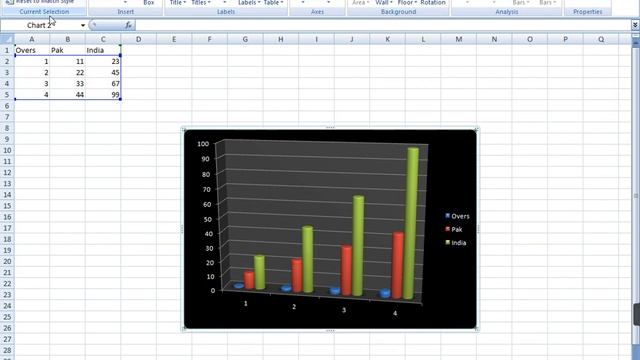This screenshot has height=360, width=640.
Task: Select the Pak legend entry in chart
Action: point(454,229)
